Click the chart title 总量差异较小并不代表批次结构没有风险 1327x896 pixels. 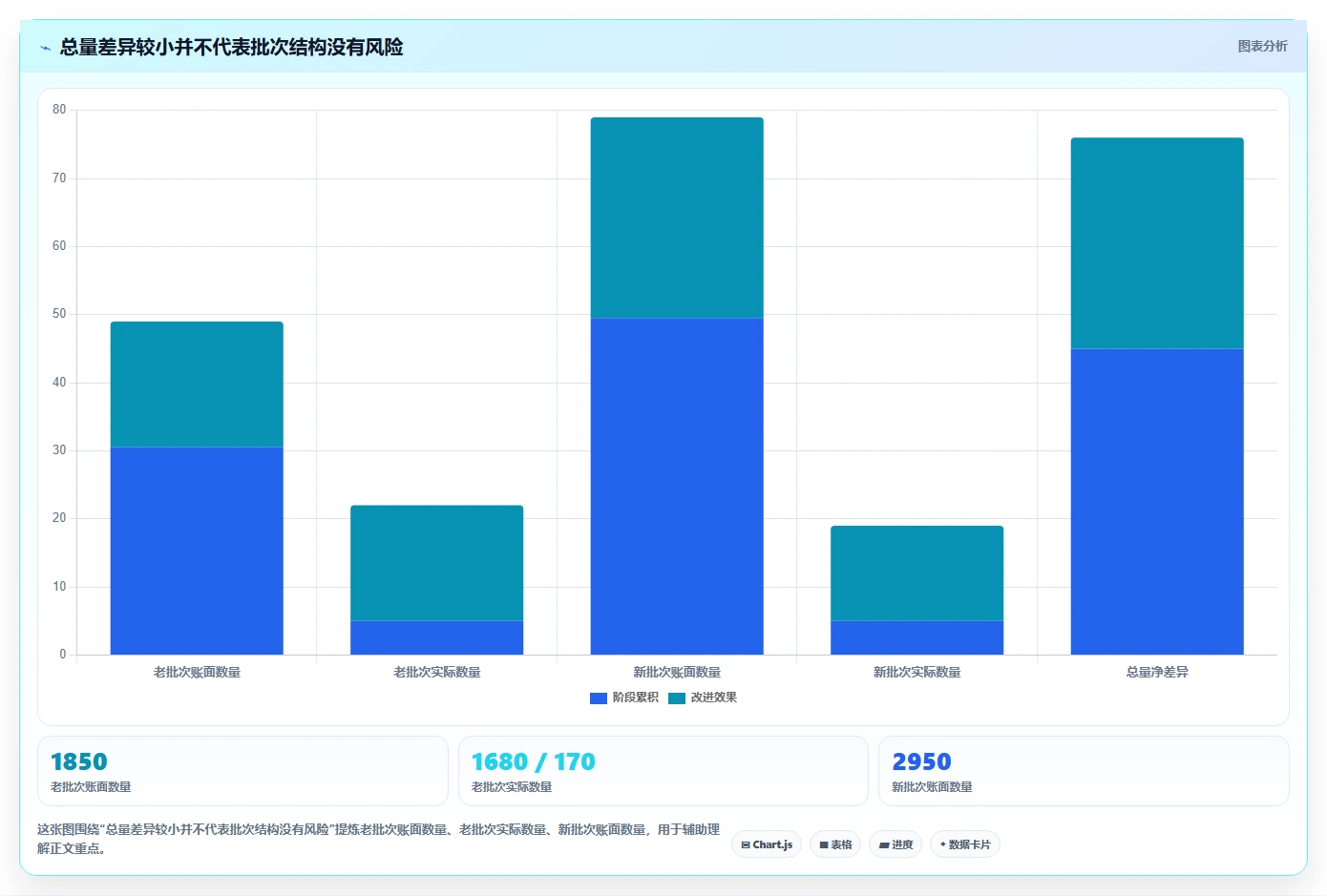point(231,47)
